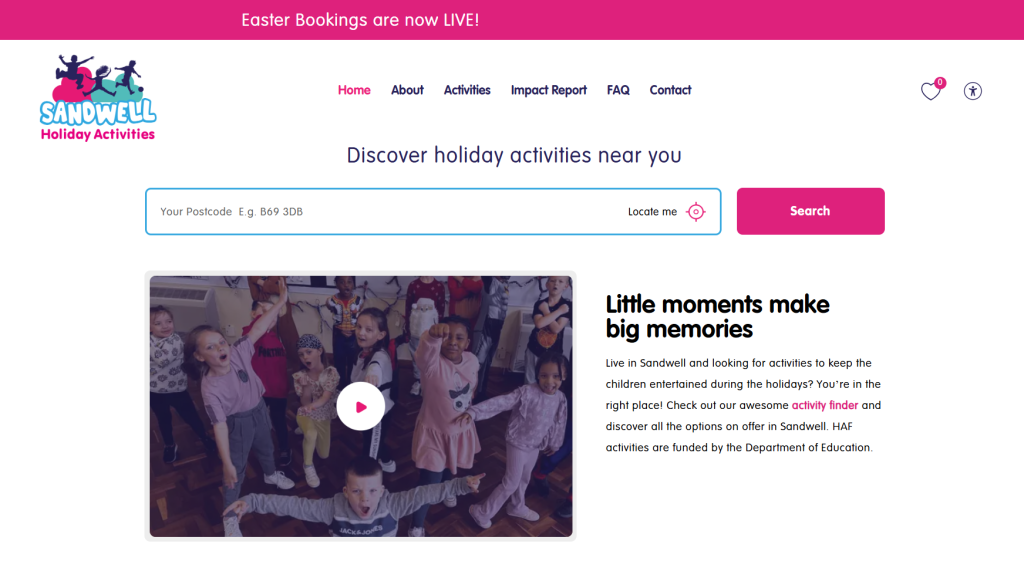Viewport: 1024px width, 578px height.
Task: Click the Locate me text
Action: pyautogui.click(x=652, y=212)
